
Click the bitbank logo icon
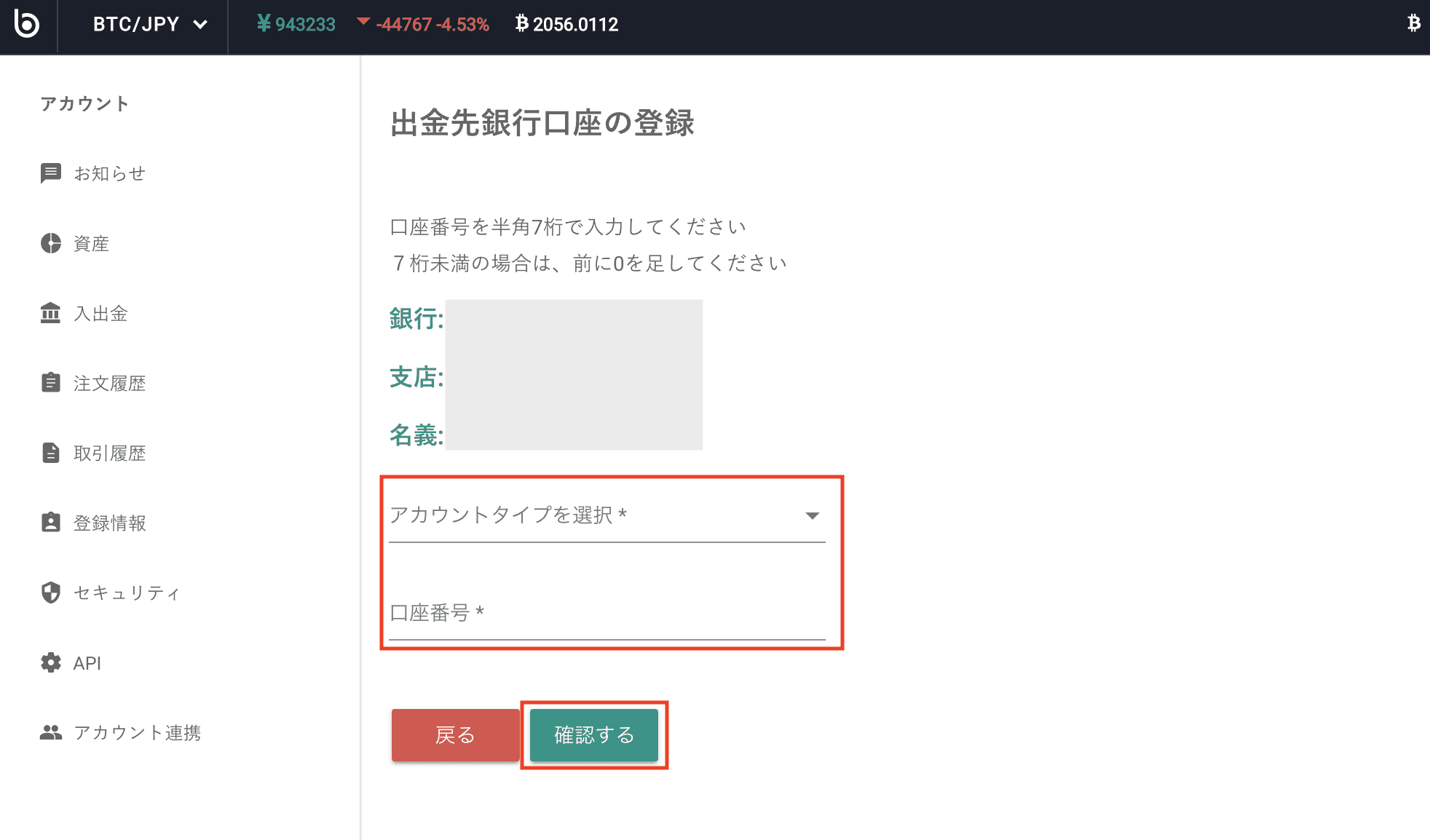(x=27, y=24)
